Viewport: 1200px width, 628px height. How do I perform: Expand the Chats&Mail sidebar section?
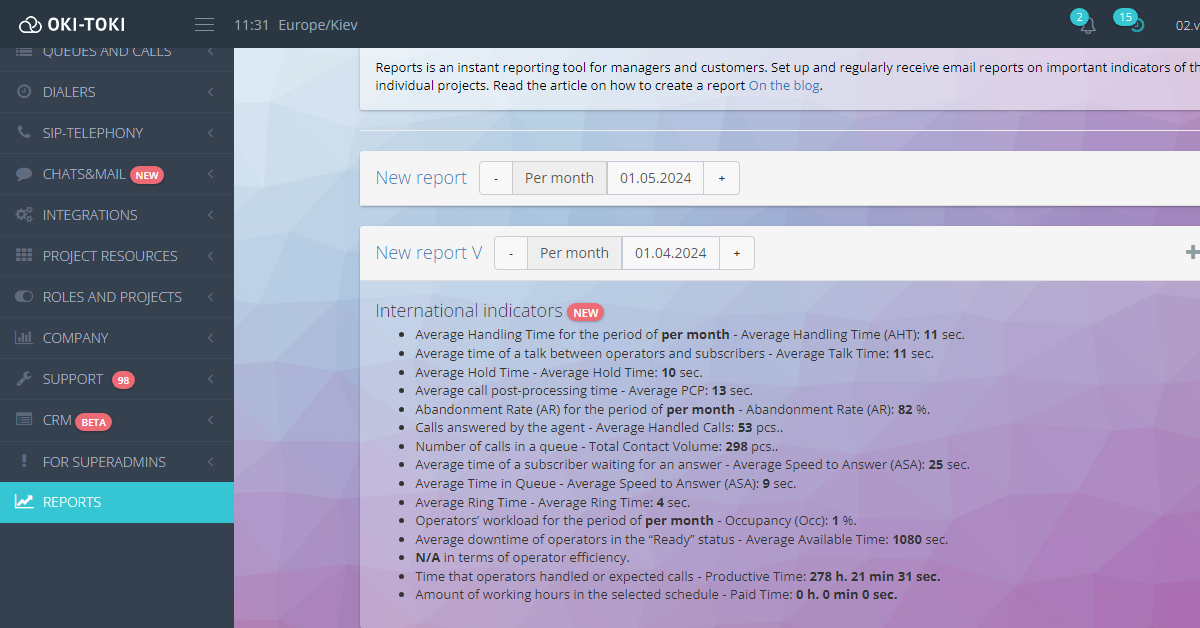coord(210,174)
